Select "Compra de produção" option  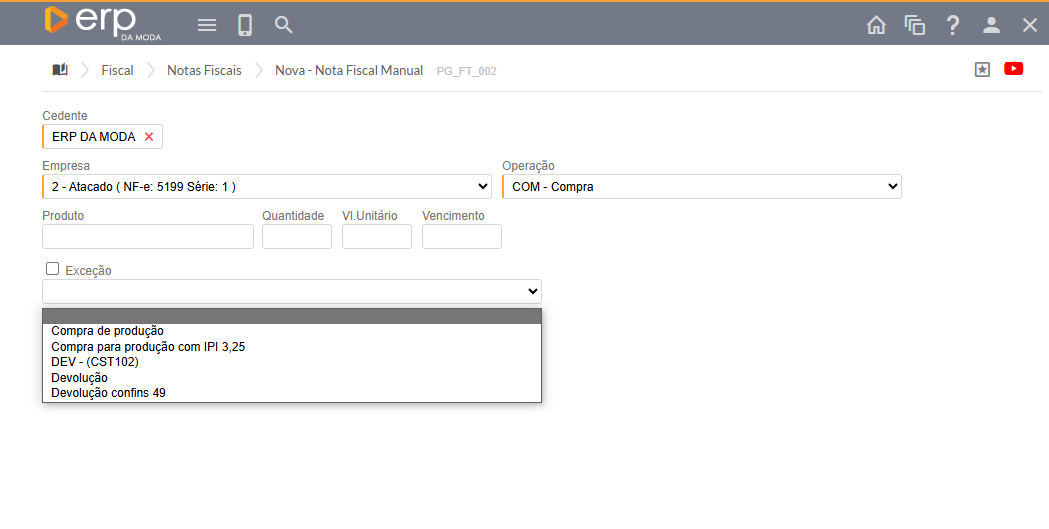[107, 331]
